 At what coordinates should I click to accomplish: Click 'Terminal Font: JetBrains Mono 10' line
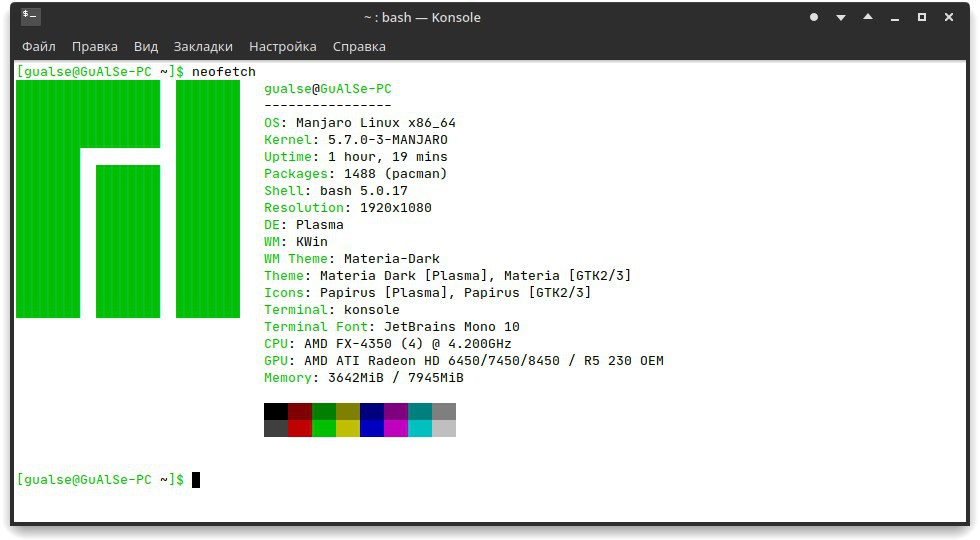[392, 326]
